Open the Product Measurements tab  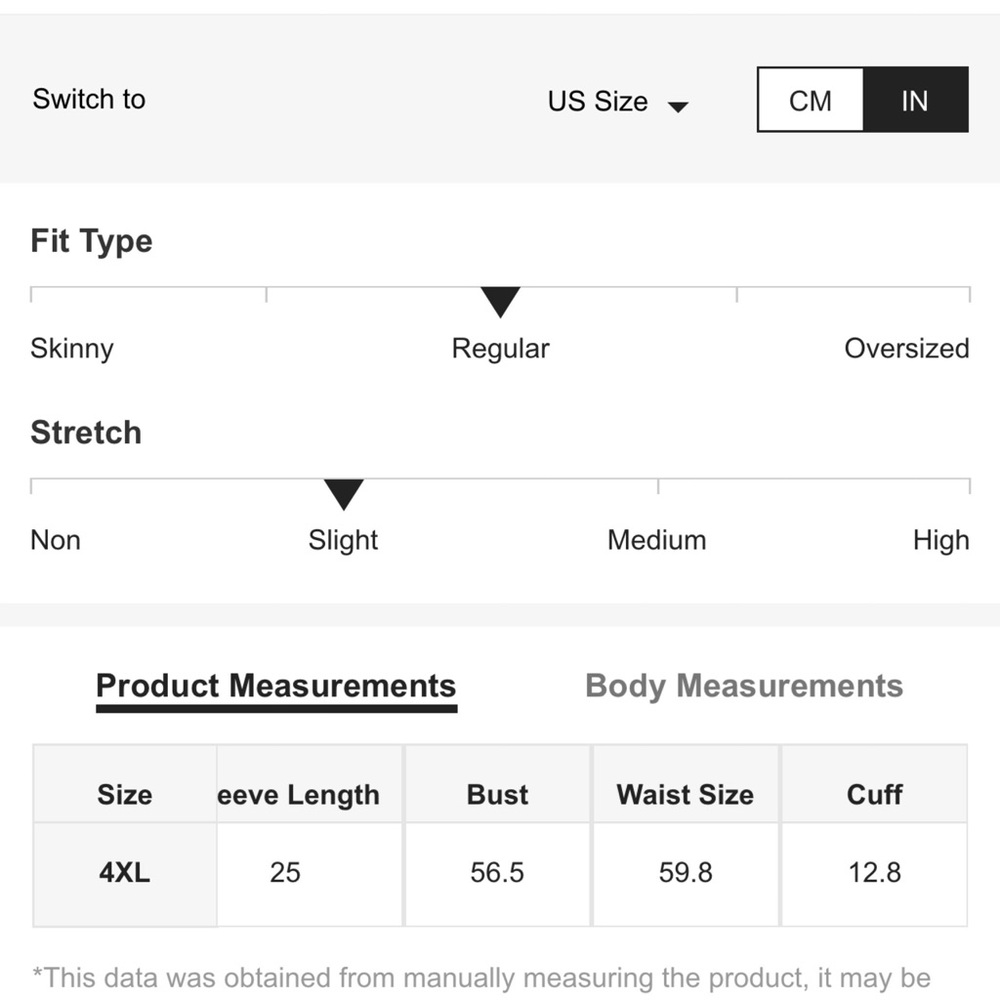(x=276, y=686)
